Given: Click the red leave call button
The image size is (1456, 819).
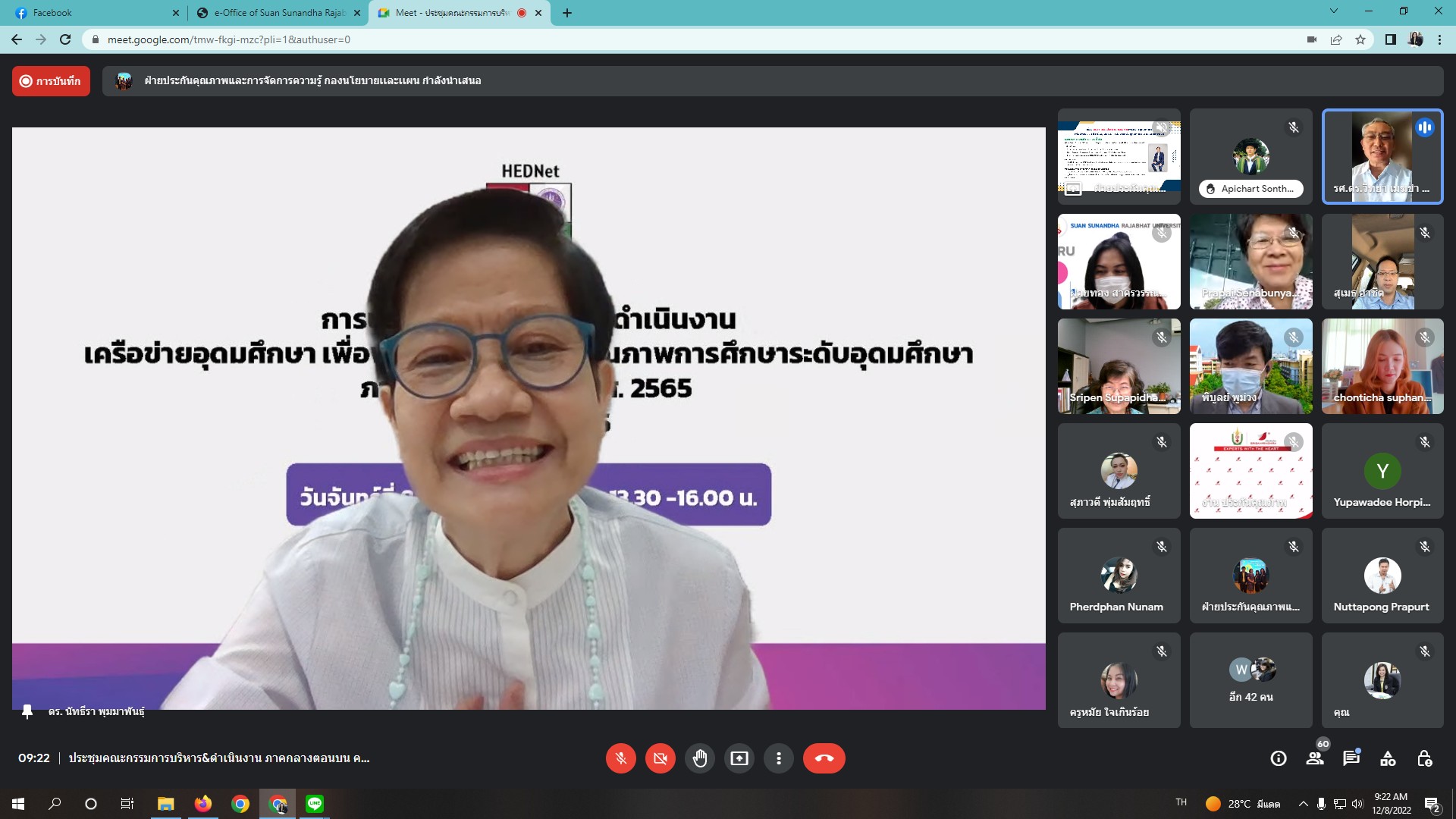Looking at the screenshot, I should click(x=824, y=758).
